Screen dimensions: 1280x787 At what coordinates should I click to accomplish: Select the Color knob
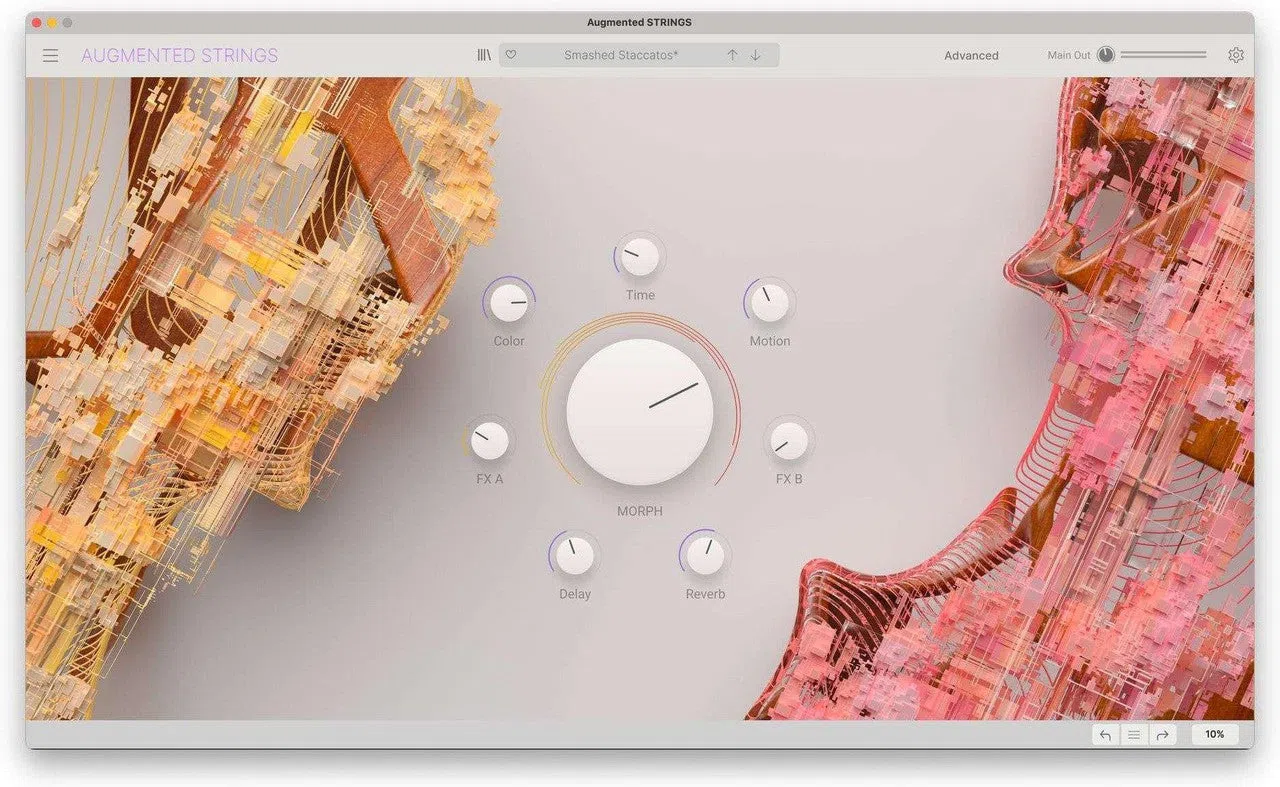(509, 302)
